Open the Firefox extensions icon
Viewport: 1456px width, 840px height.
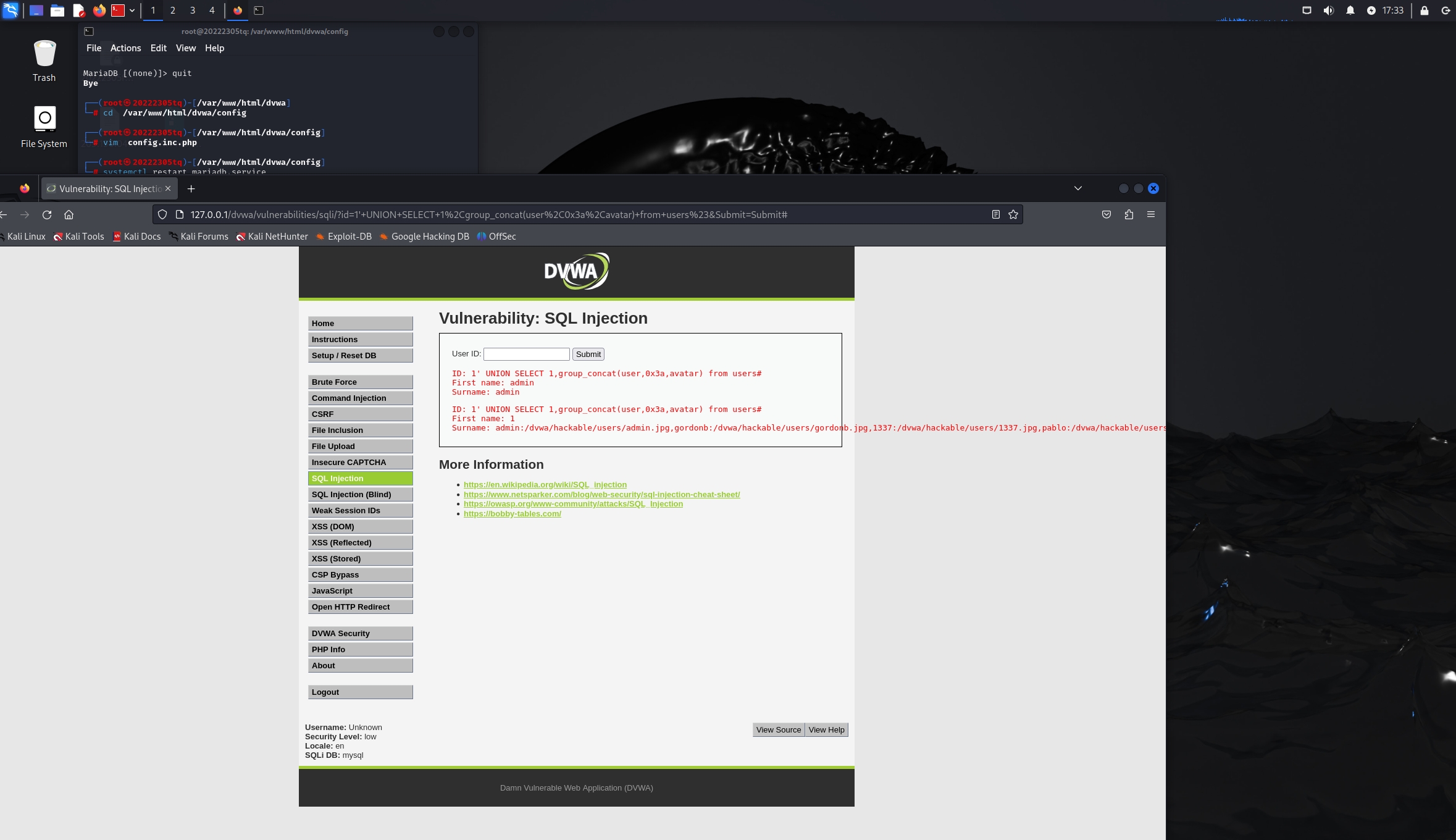[1129, 214]
